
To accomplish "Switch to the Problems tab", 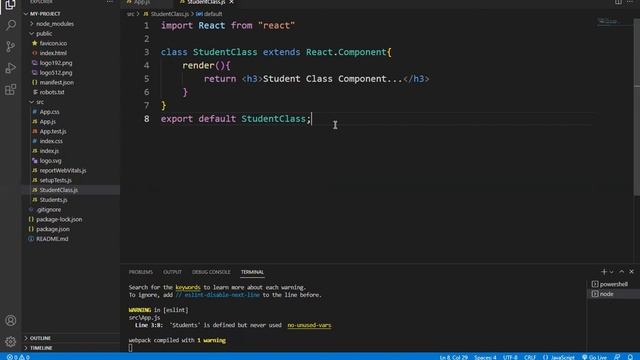I will pos(140,272).
